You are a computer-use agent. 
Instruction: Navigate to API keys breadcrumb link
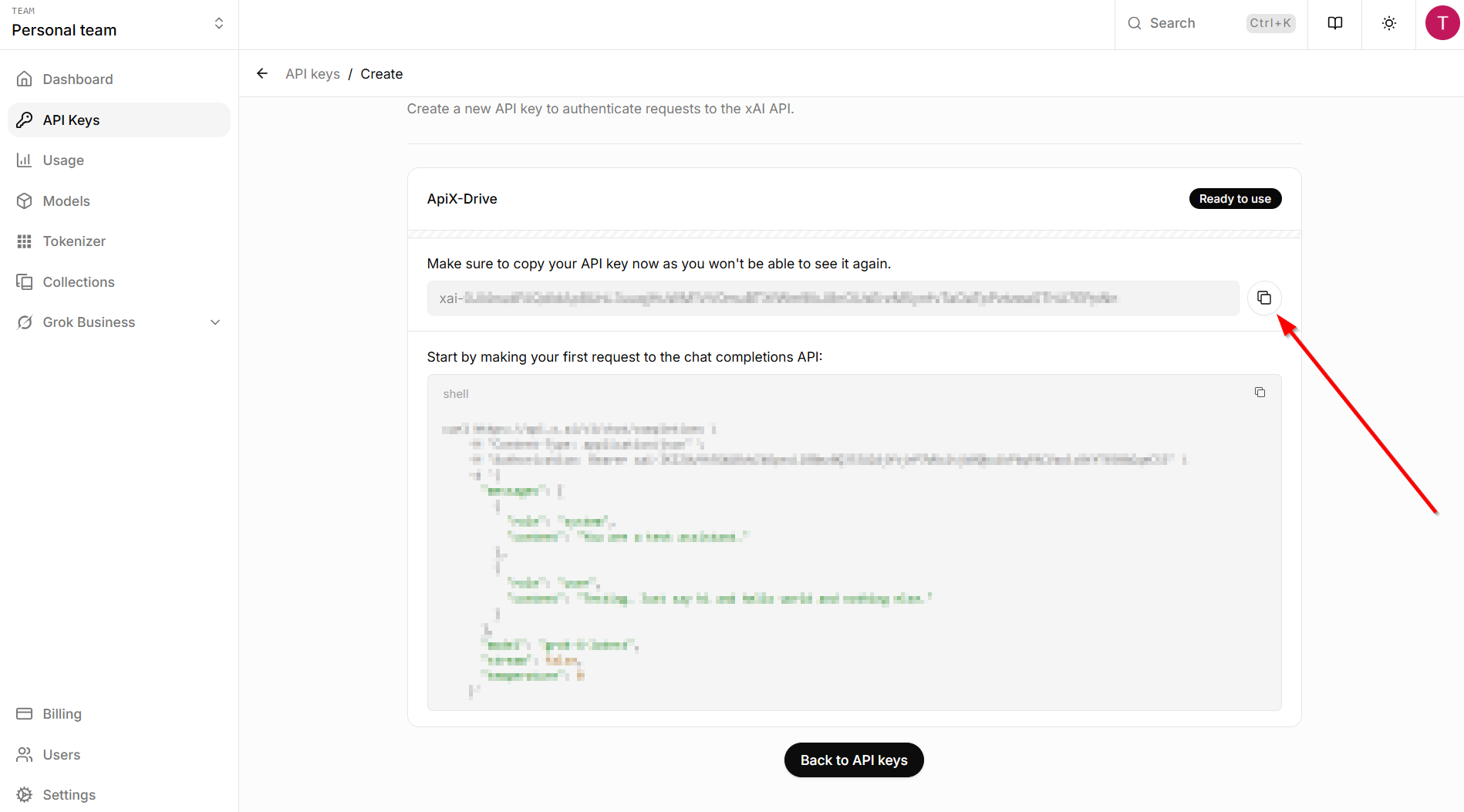312,73
